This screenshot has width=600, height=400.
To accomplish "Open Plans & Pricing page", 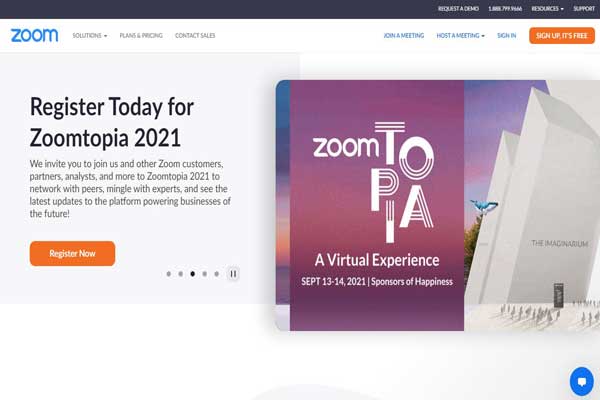I will click(x=141, y=36).
